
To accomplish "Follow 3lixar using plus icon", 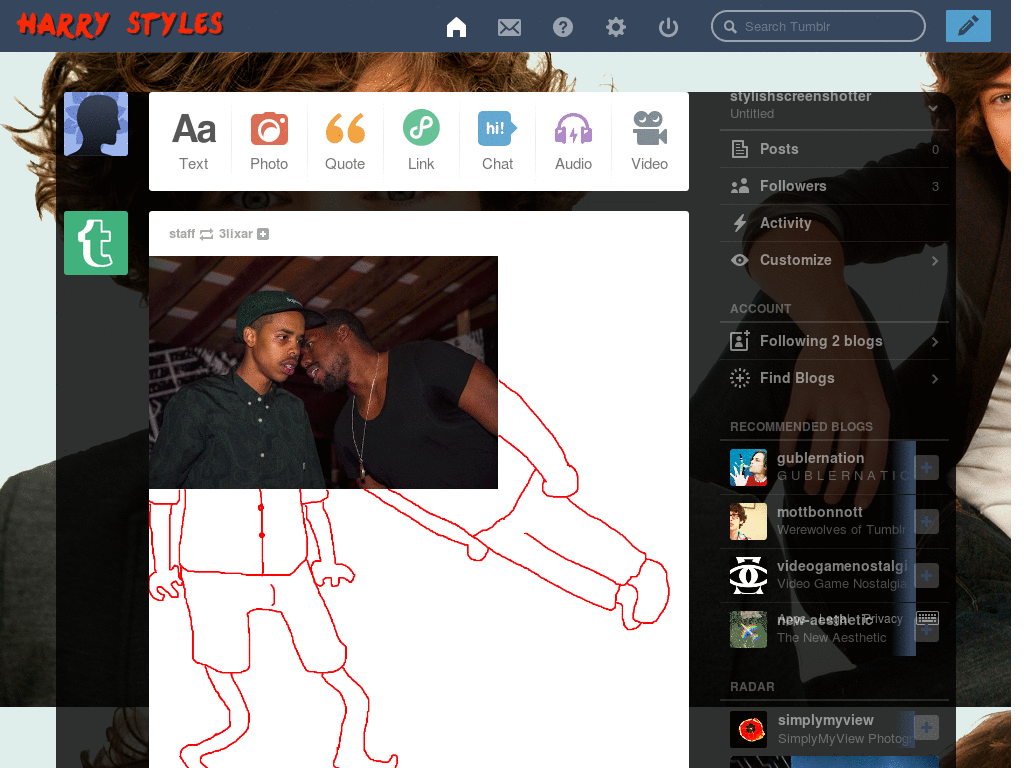I will point(263,234).
